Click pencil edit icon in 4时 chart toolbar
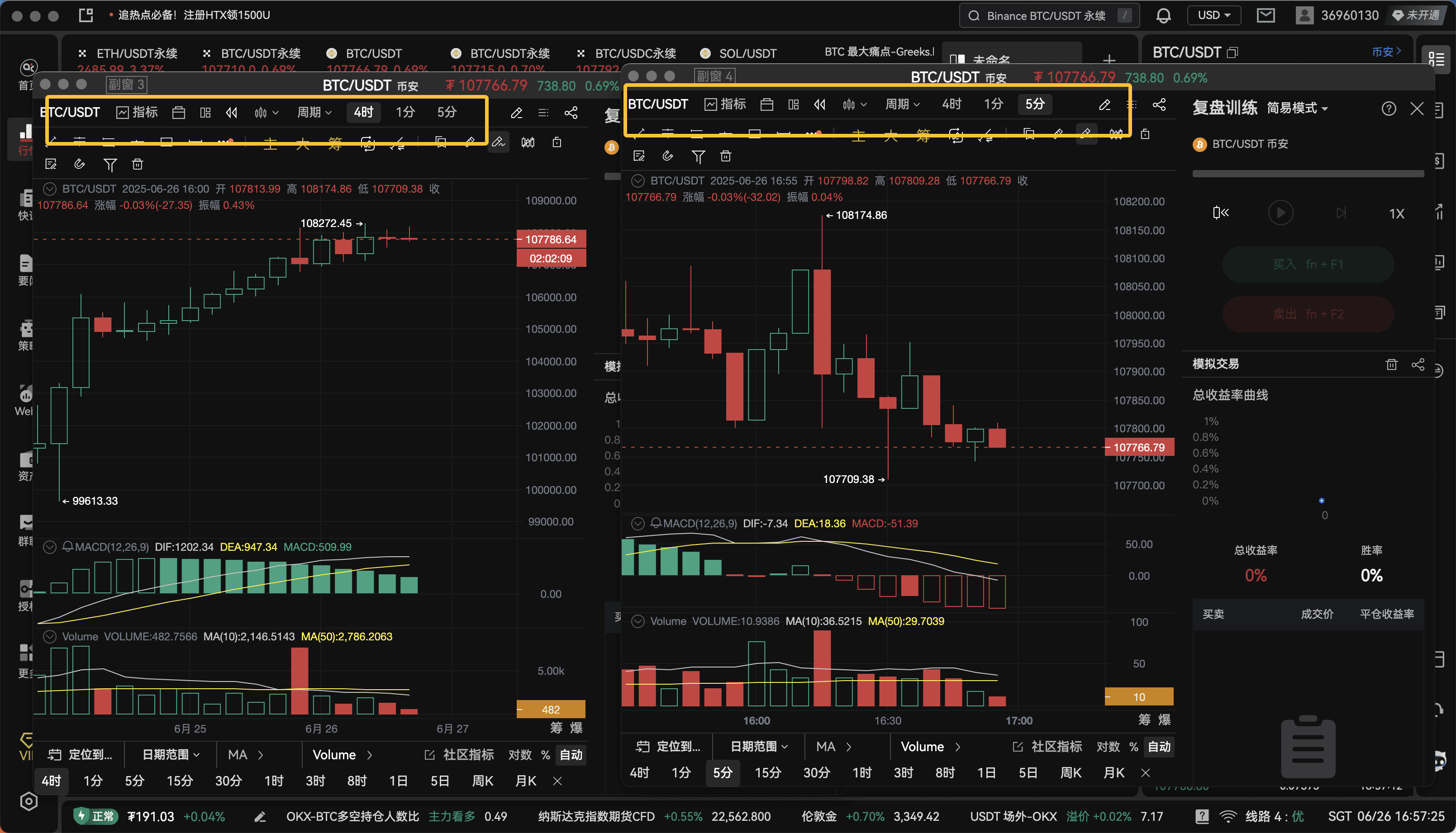The image size is (1456, 833). point(516,113)
